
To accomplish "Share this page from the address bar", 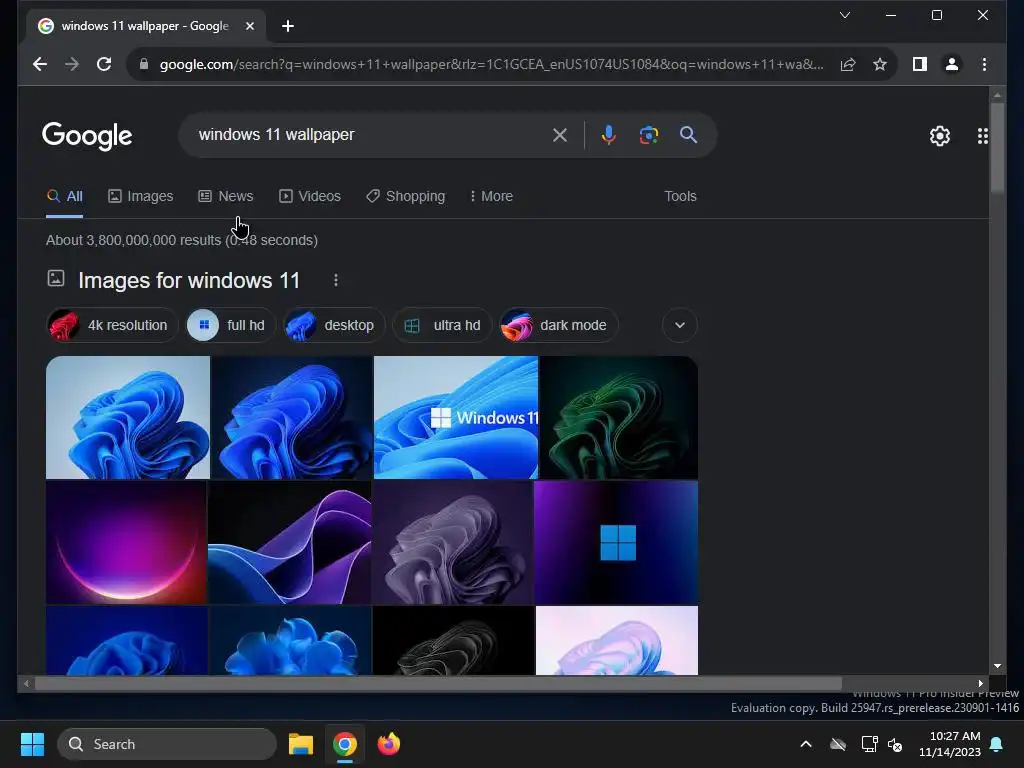I will pos(848,64).
